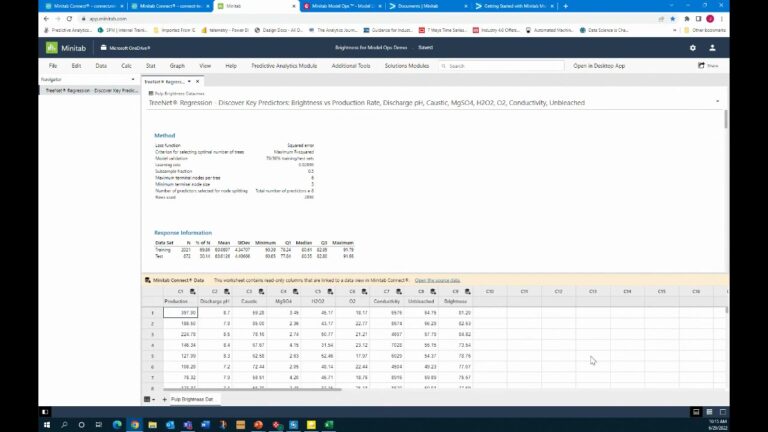Open Excel from the taskbar
The image size is (768, 432).
click(329, 425)
